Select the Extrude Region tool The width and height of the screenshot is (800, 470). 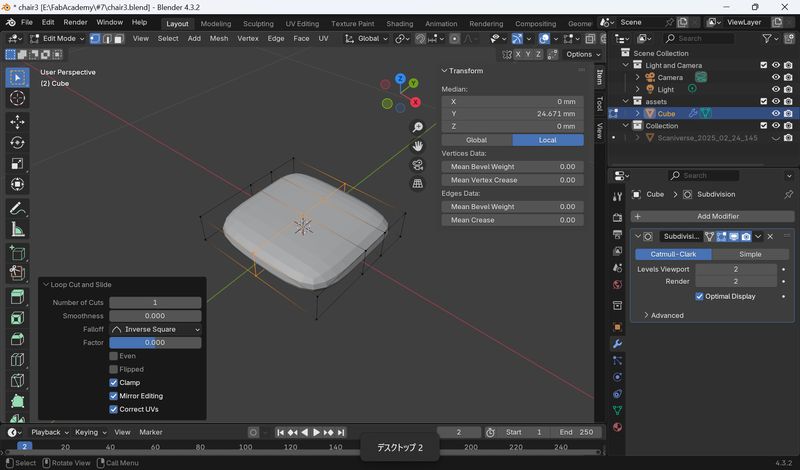coord(17,297)
